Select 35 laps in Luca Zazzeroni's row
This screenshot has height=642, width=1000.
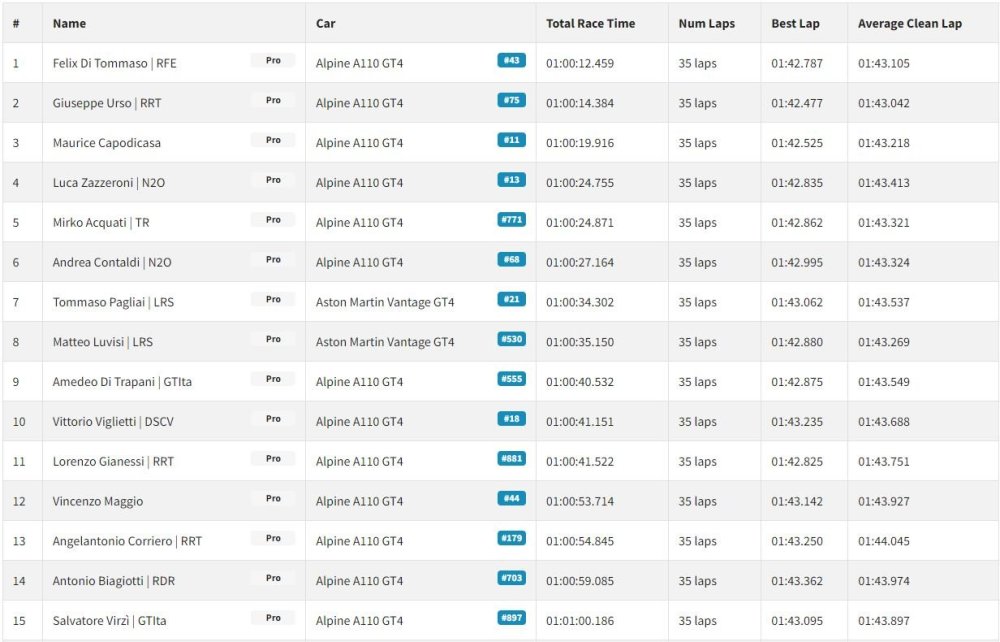pyautogui.click(x=697, y=183)
